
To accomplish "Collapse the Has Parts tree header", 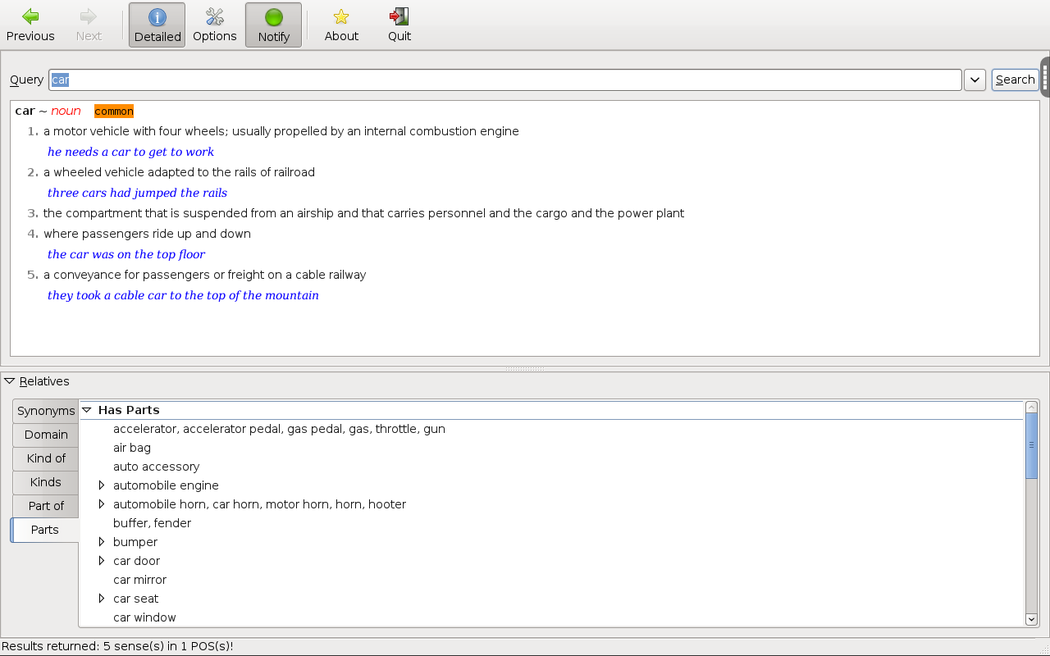I will (87, 410).
